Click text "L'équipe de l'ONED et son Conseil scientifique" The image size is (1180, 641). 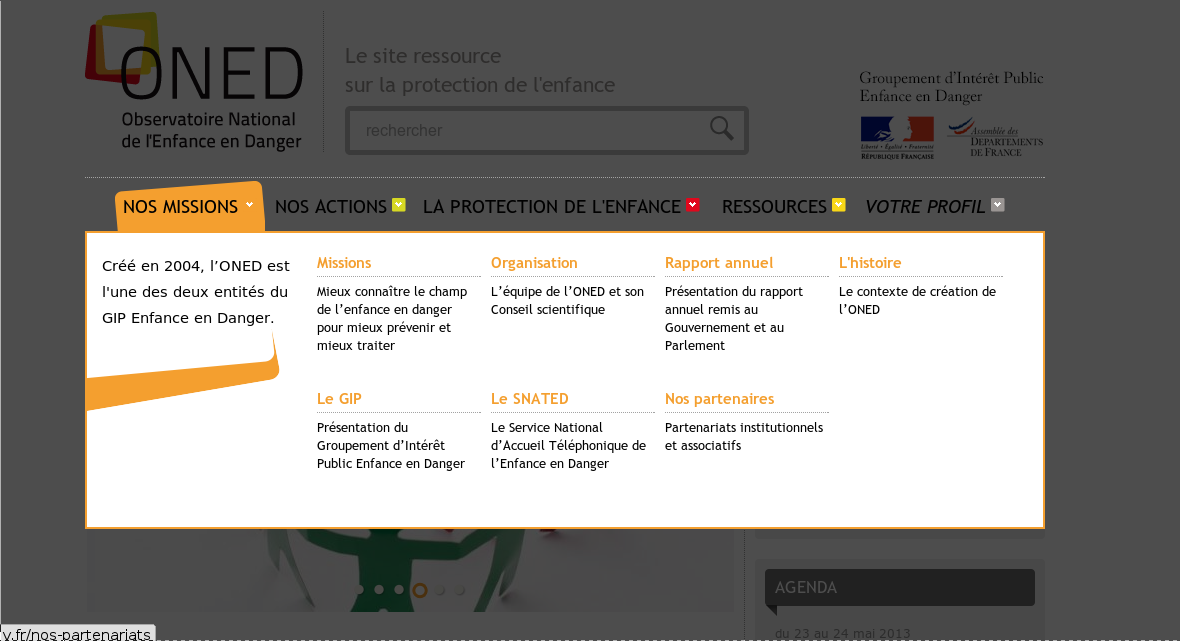click(567, 300)
